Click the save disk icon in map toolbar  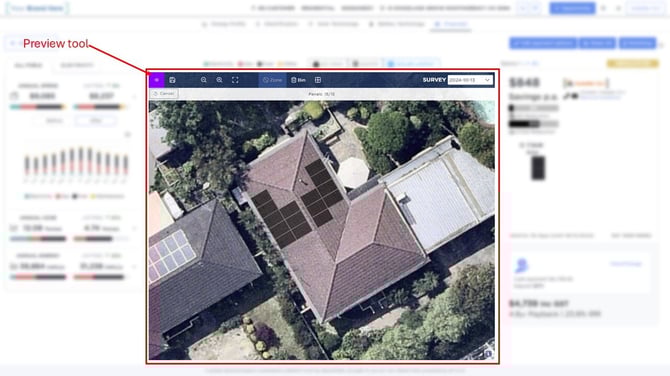[x=172, y=80]
